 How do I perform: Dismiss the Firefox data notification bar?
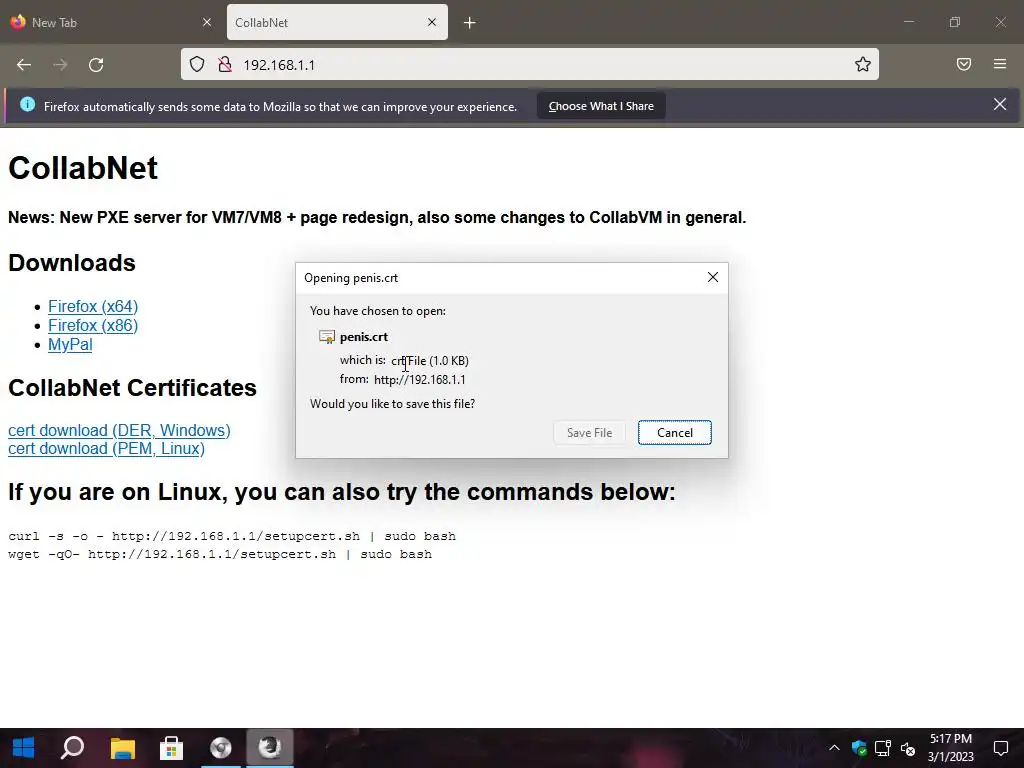point(1000,104)
